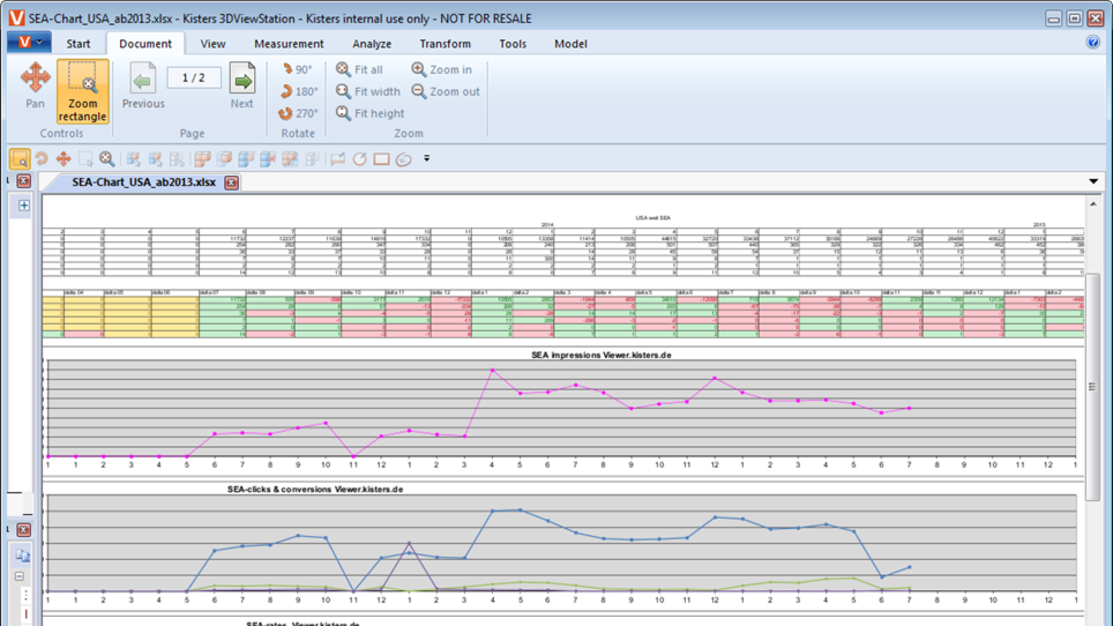Rotate the document by 90°
The height and width of the screenshot is (626, 1113).
[x=297, y=70]
